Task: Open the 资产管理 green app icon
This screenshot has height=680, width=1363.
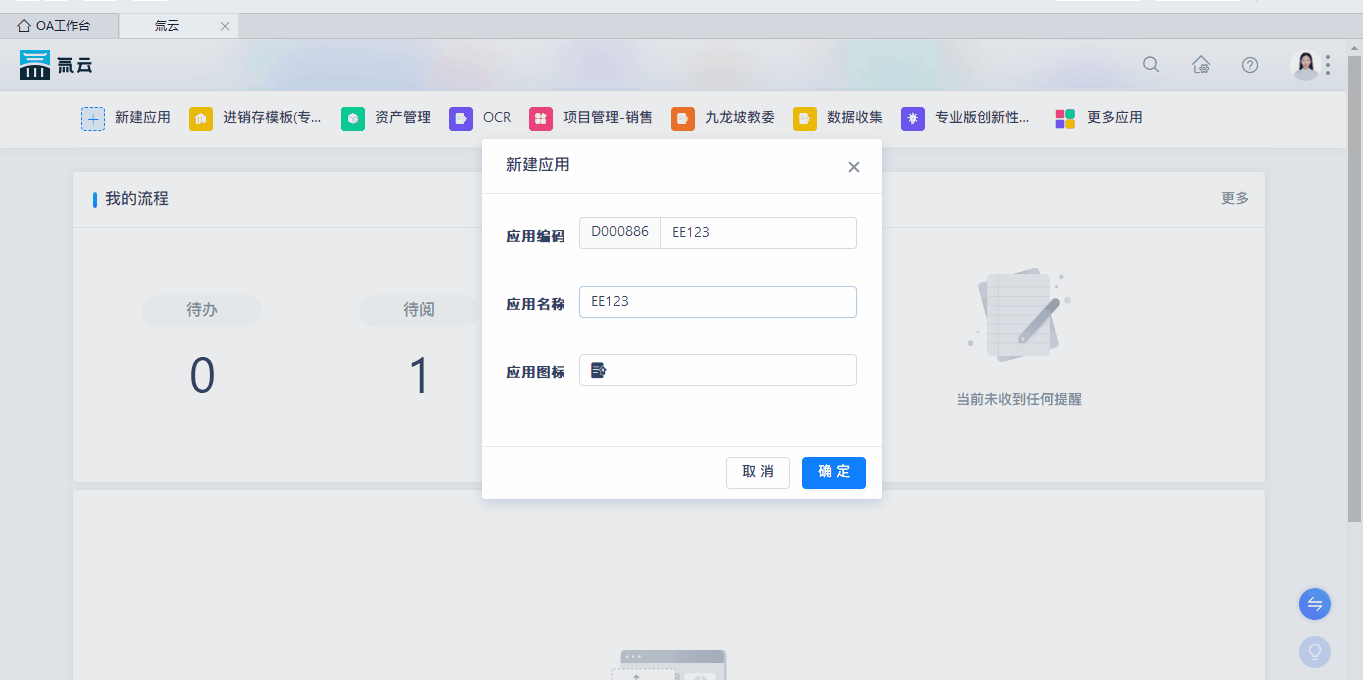Action: point(353,119)
